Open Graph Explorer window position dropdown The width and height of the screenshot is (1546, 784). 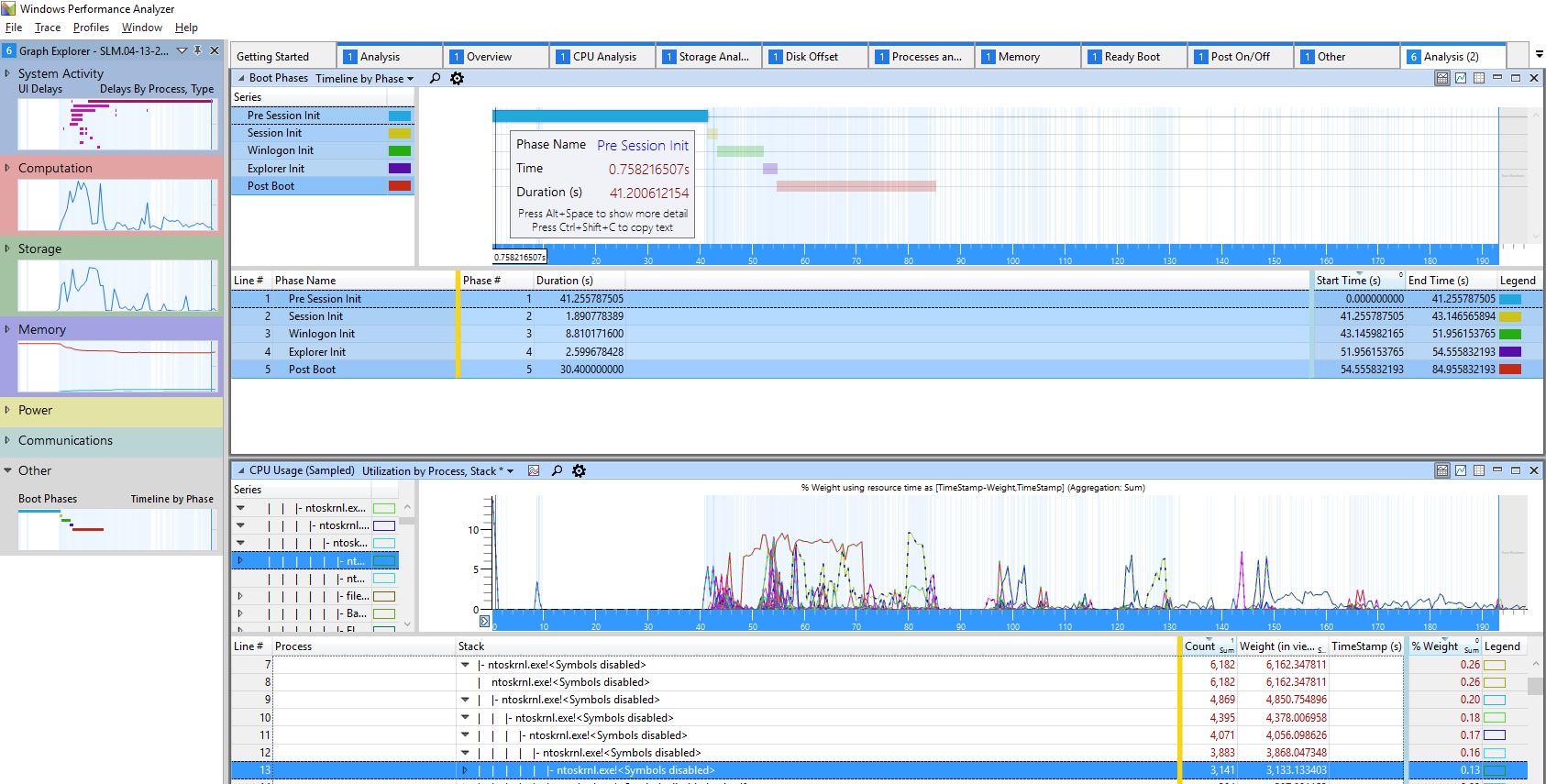(x=182, y=50)
